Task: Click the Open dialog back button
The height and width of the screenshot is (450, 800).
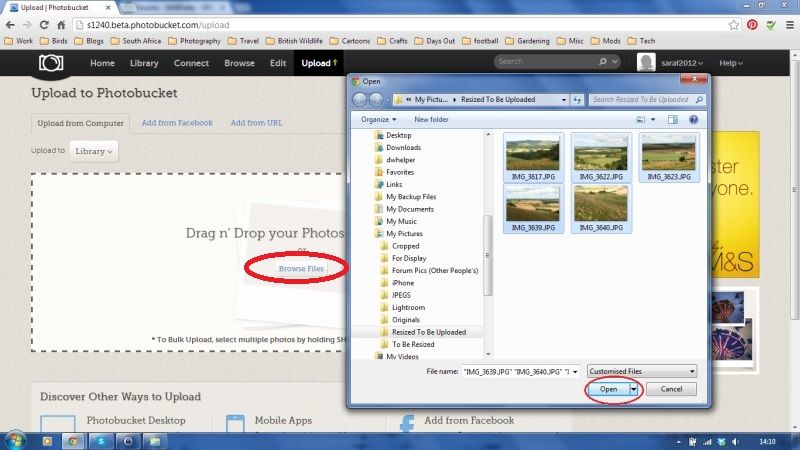Action: click(x=359, y=99)
